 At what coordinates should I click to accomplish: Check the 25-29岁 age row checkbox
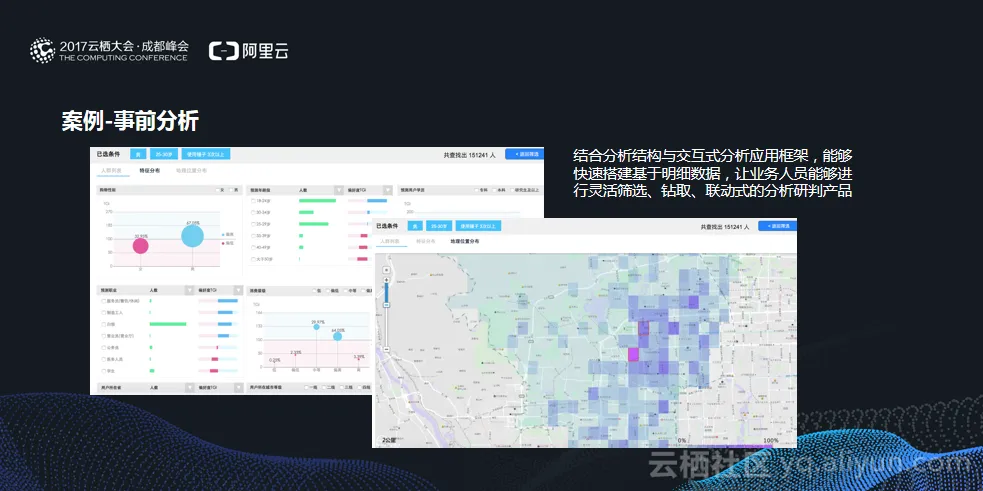click(253, 224)
